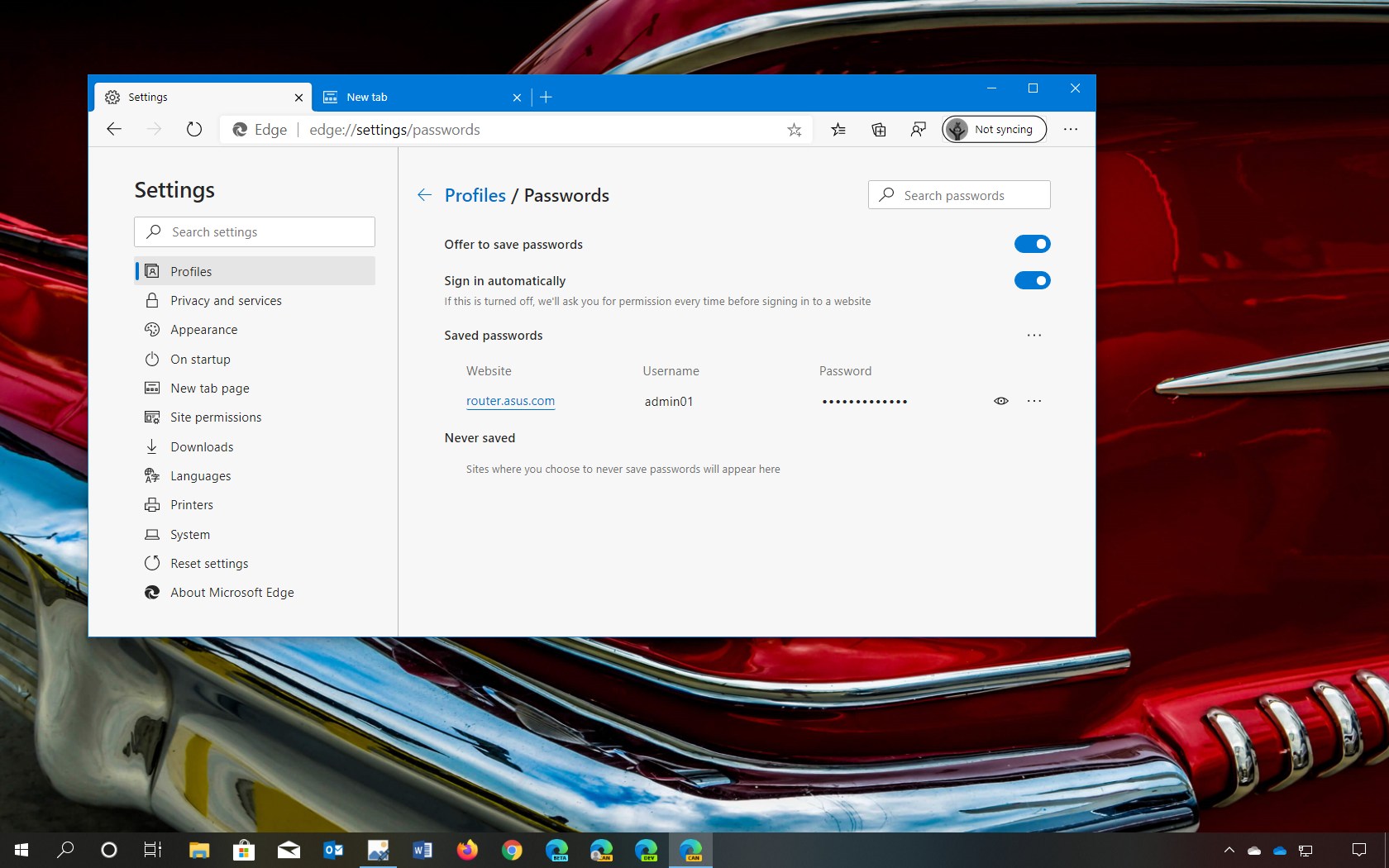Viewport: 1389px width, 868px height.
Task: Open Cortana from the taskbar
Action: click(x=108, y=850)
